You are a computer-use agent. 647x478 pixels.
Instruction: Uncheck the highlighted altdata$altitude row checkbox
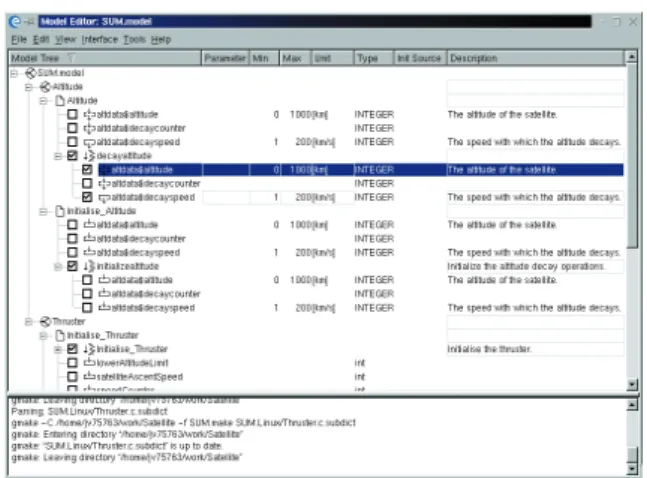[x=87, y=170]
